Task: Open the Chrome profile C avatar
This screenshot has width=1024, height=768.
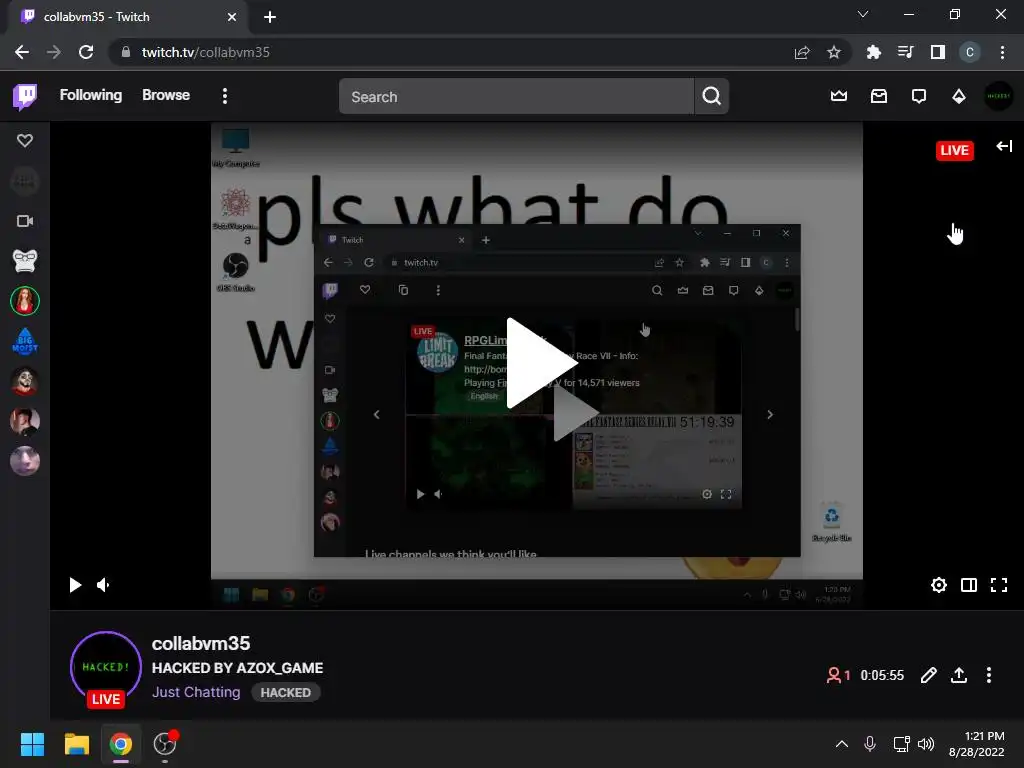Action: (x=970, y=52)
